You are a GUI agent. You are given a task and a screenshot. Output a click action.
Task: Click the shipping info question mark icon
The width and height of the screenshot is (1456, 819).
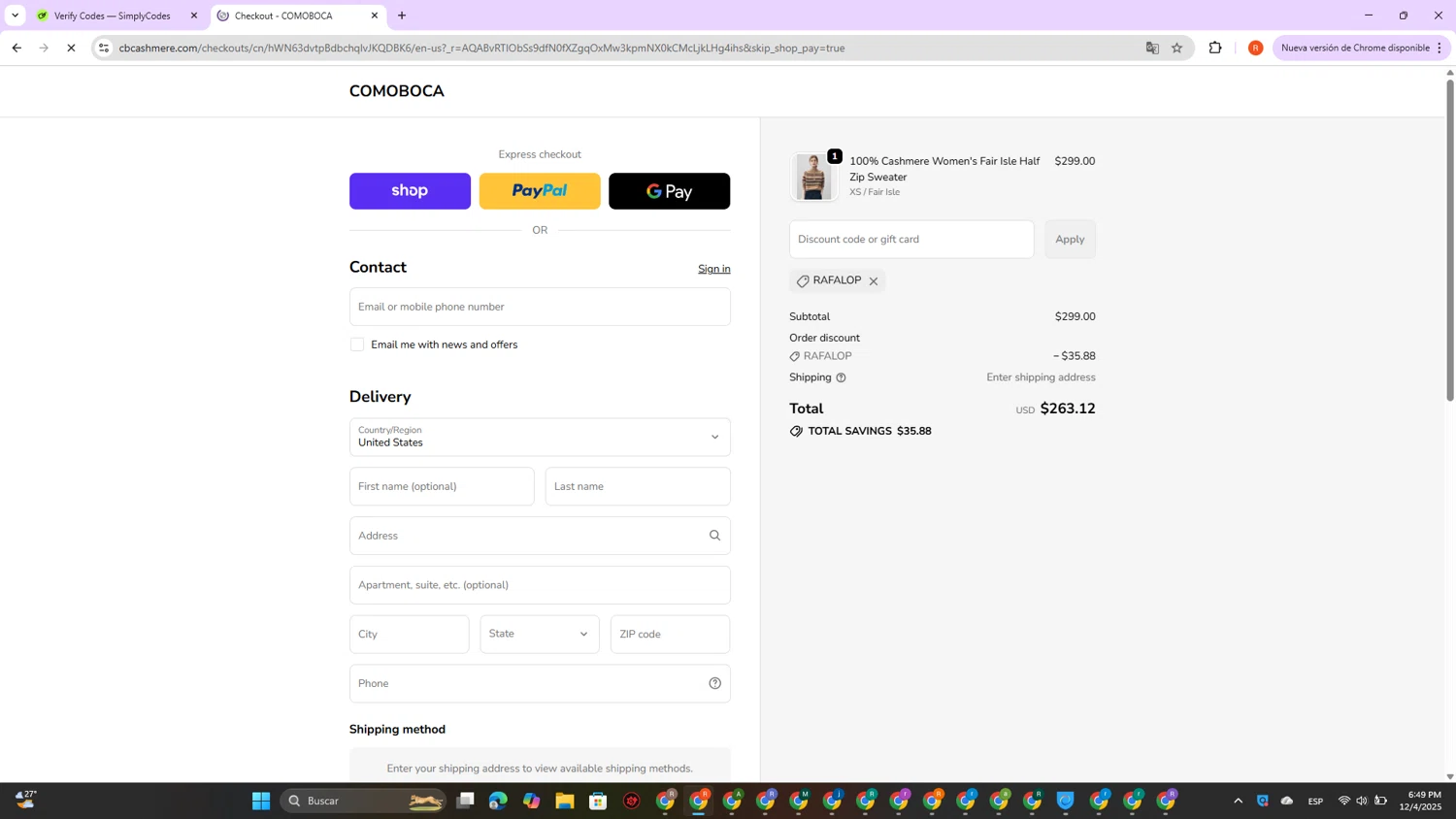coord(841,377)
